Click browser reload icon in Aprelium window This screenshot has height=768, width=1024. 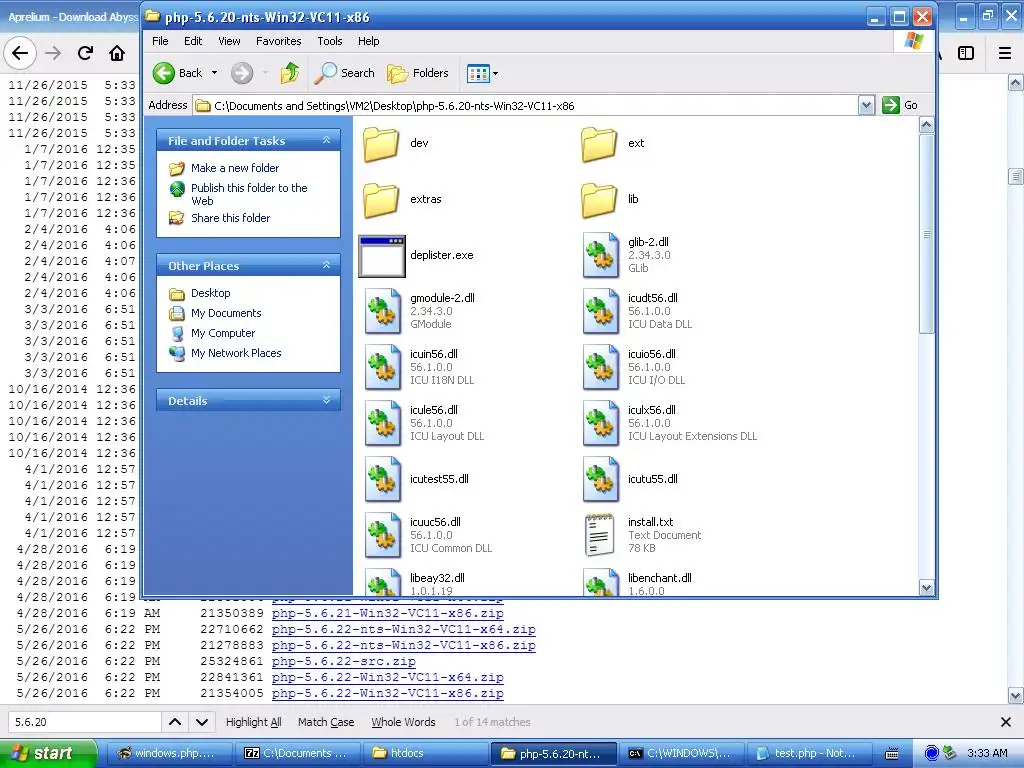85,53
